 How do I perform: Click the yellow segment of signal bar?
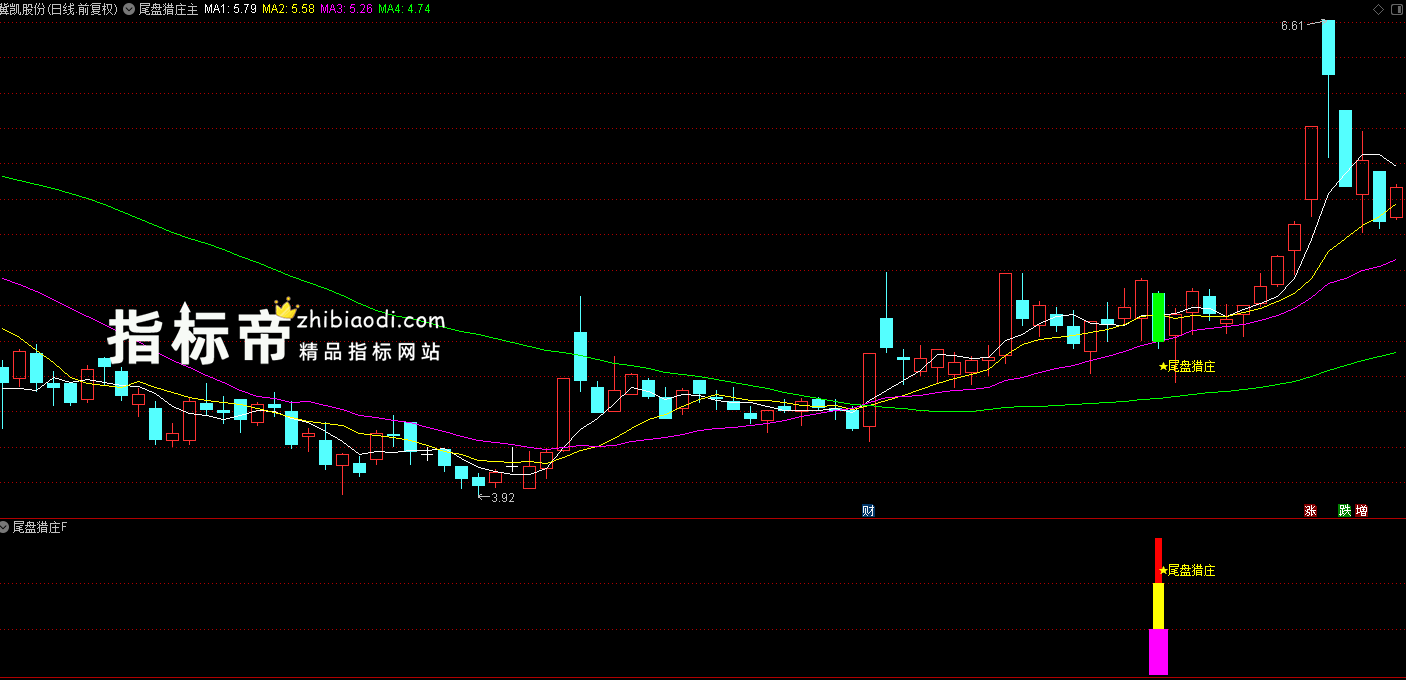click(x=1158, y=607)
